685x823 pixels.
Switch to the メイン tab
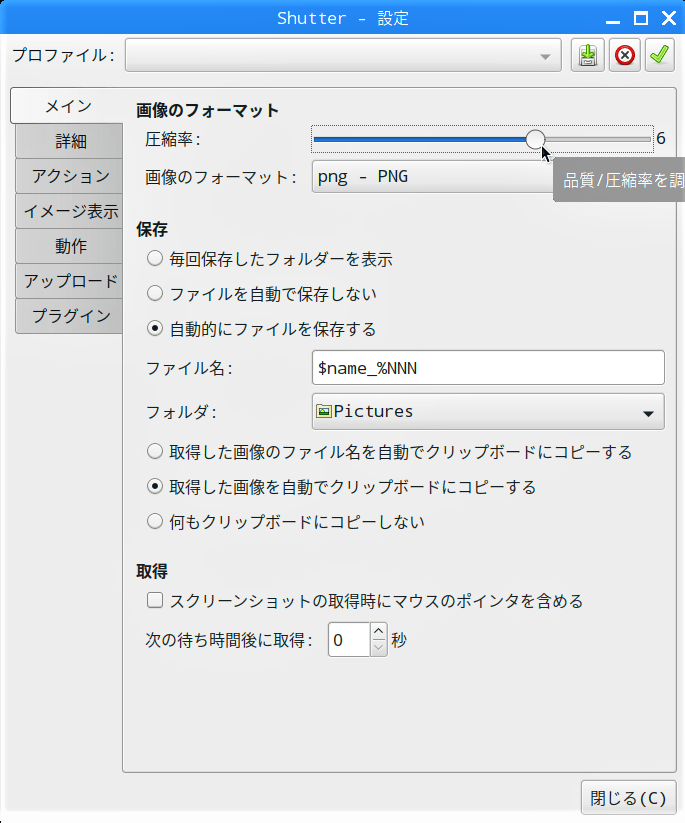click(x=68, y=106)
